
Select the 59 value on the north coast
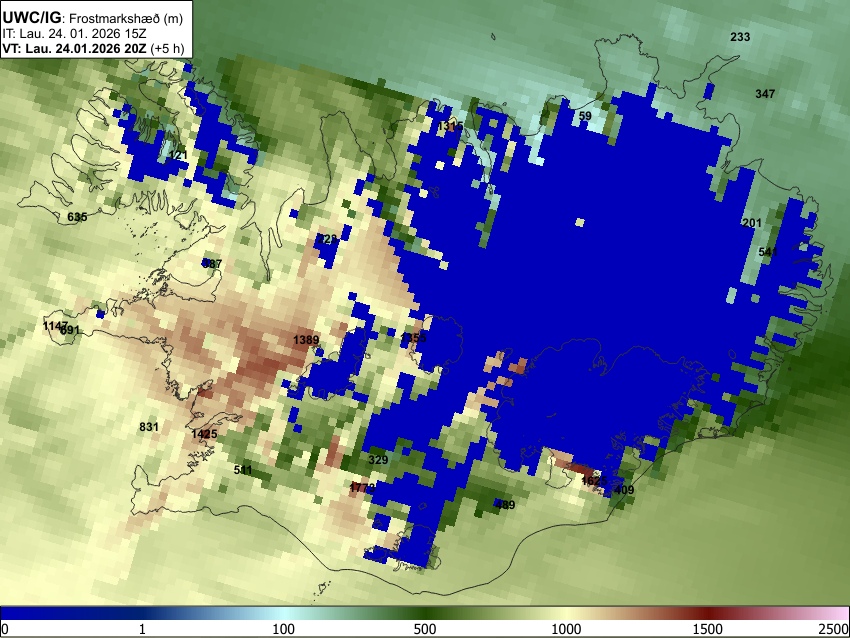click(x=585, y=116)
